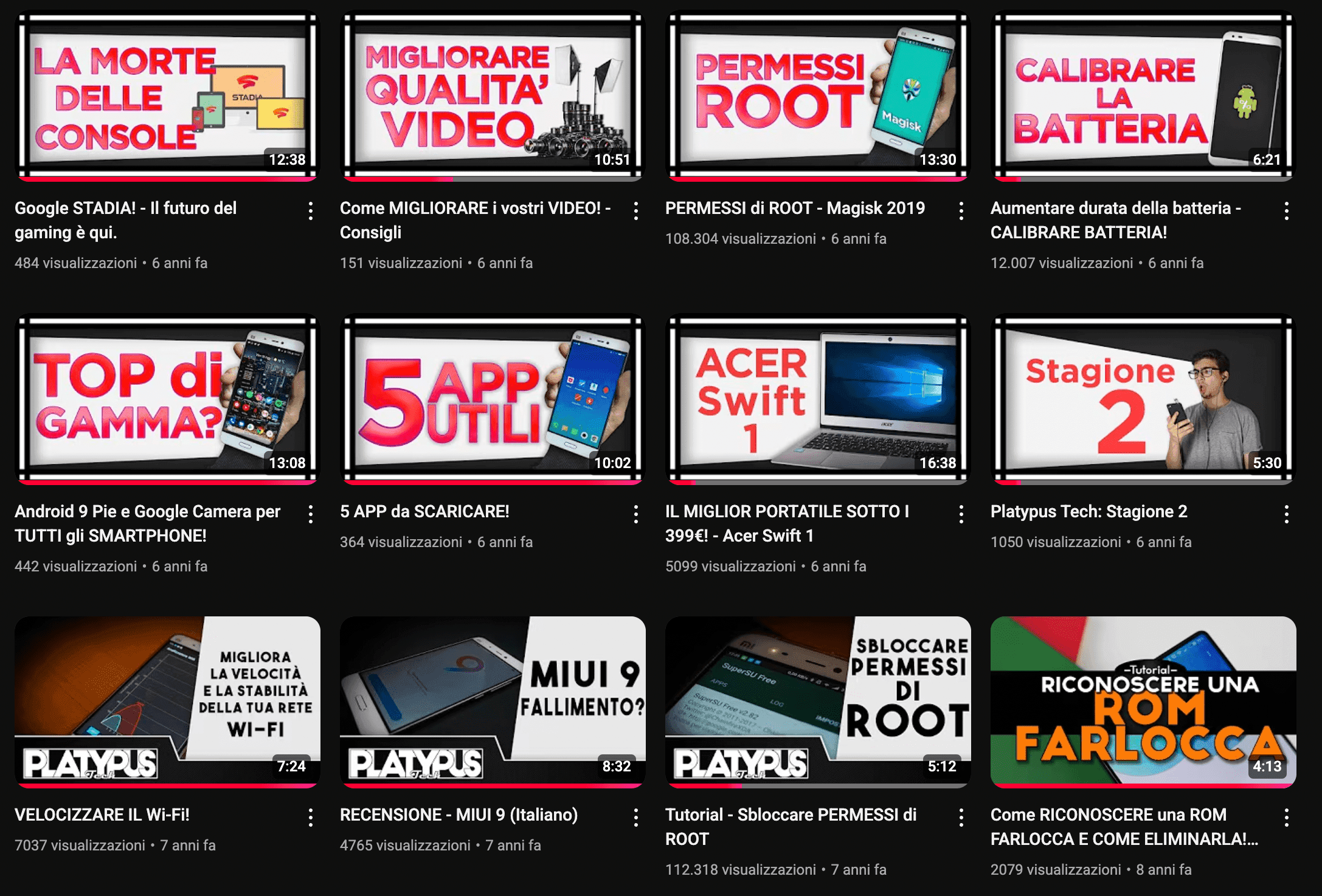This screenshot has width=1322, height=896.
Task: Open options menu for Sbloccare PERMESSI di ROOT
Action: point(961,818)
